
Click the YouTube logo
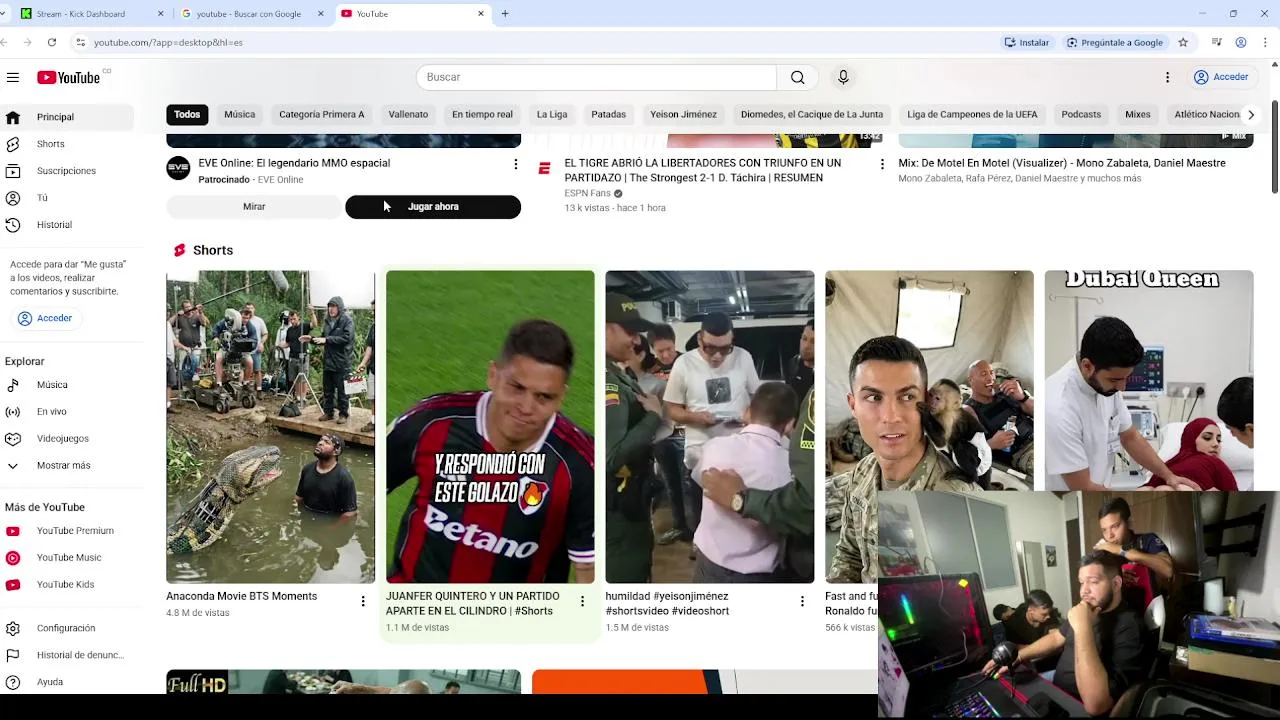click(69, 77)
